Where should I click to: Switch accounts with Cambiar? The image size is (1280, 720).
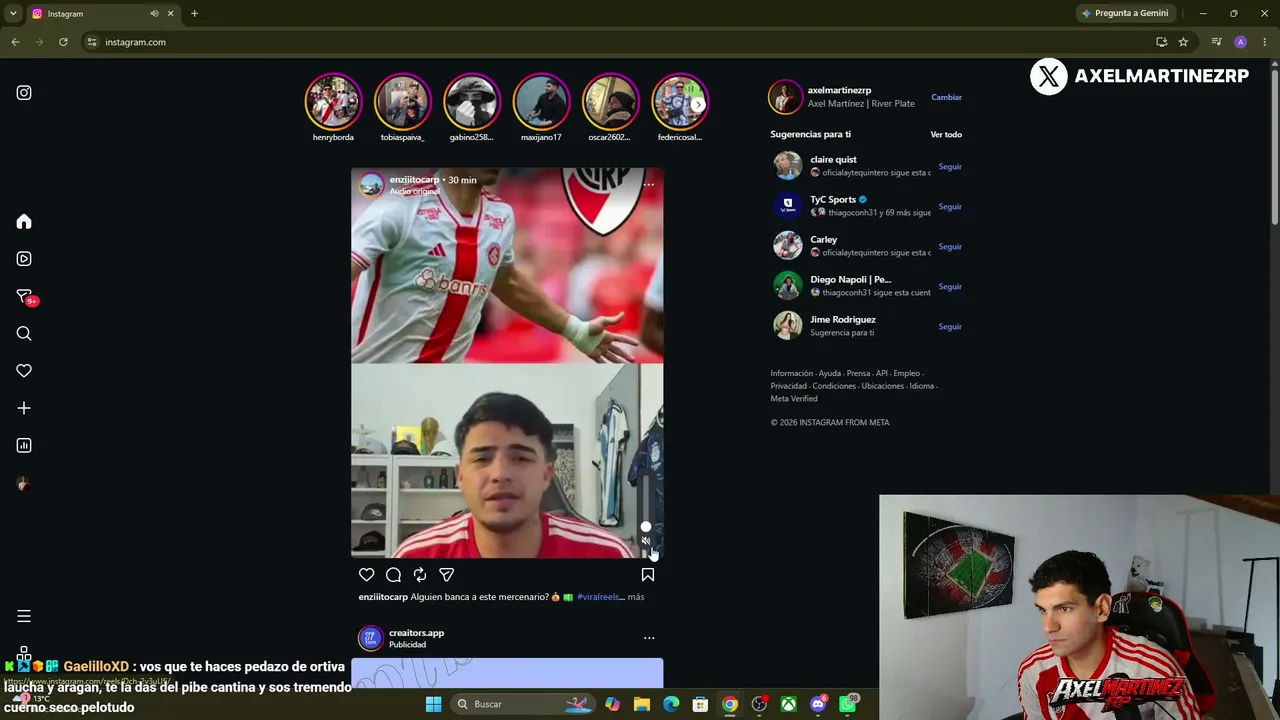(946, 97)
